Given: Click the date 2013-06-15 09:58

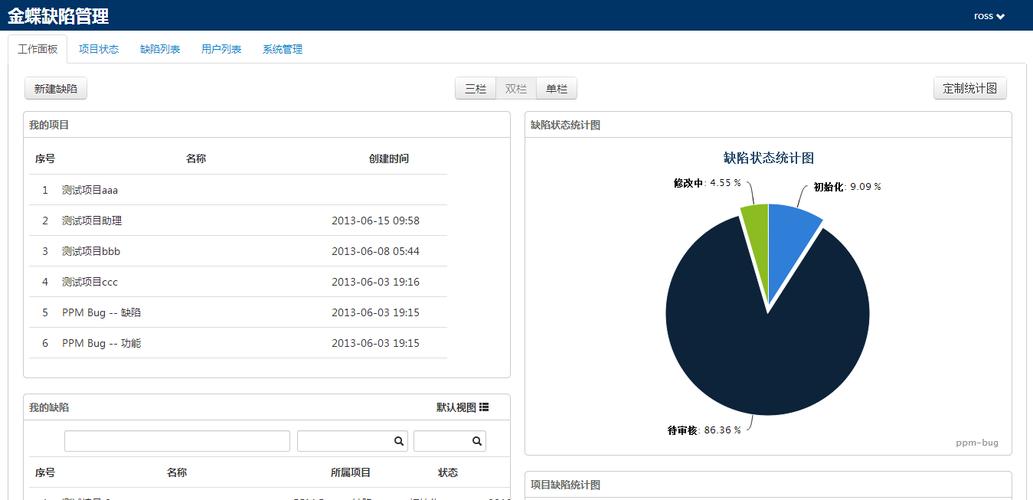Looking at the screenshot, I should 376,221.
